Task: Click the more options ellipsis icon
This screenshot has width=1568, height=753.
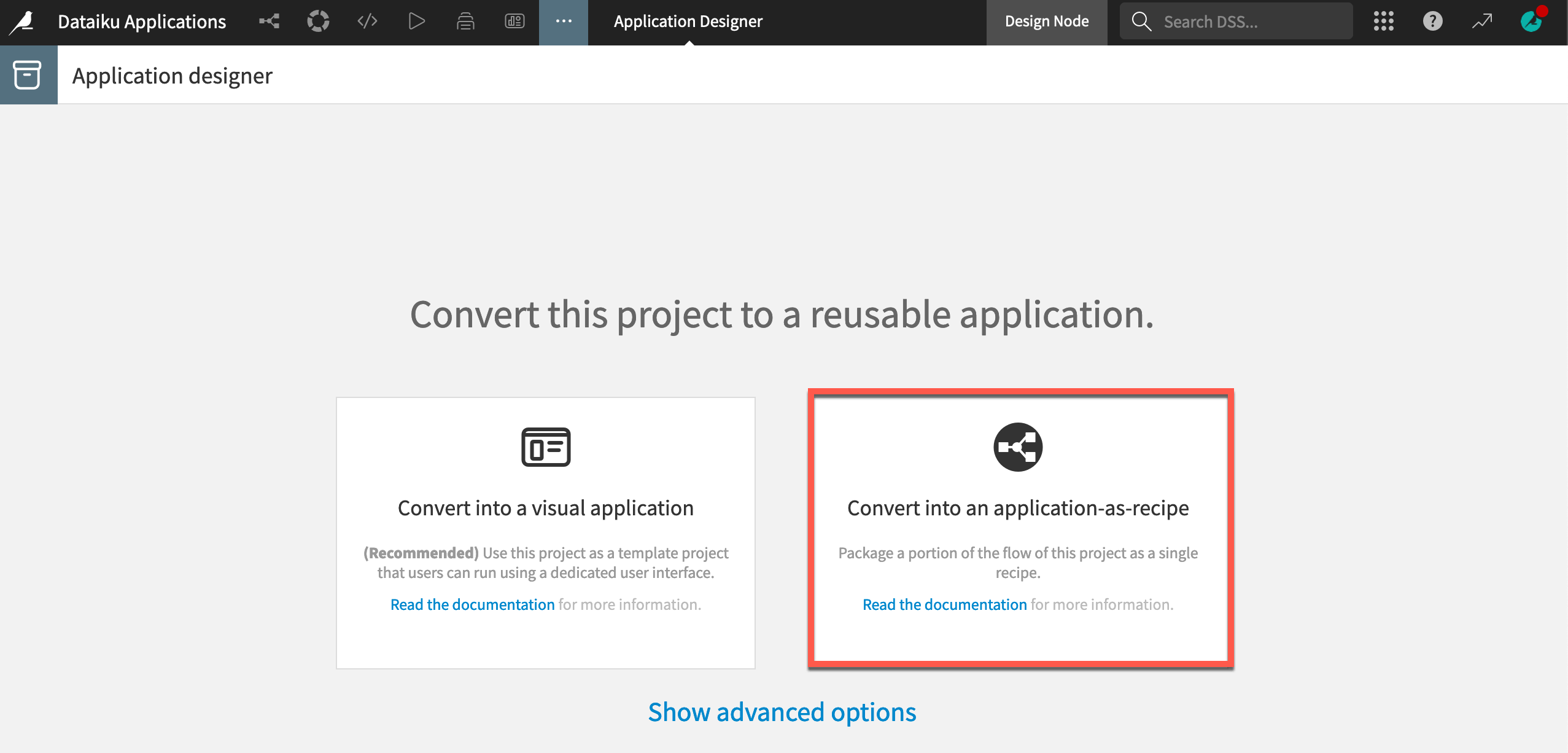Action: click(563, 22)
